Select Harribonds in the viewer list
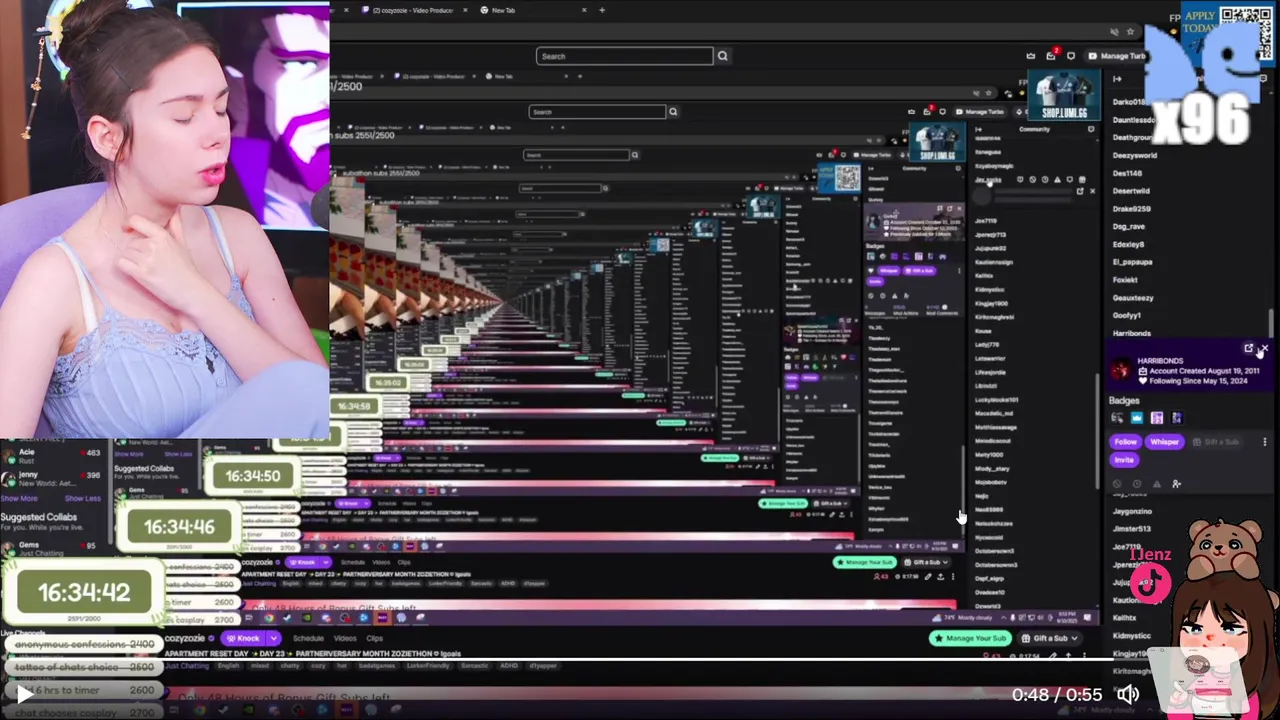 tap(1132, 333)
